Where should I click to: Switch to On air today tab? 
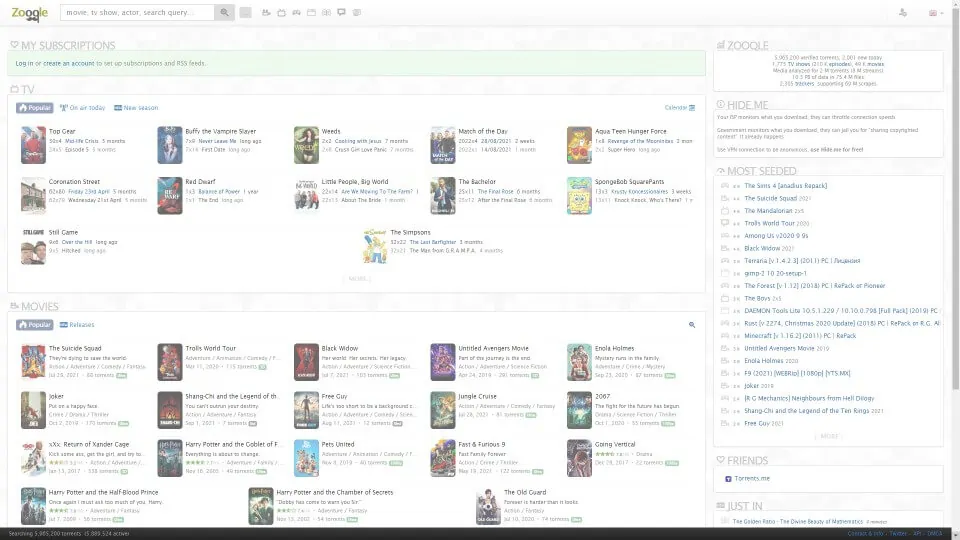pos(82,108)
